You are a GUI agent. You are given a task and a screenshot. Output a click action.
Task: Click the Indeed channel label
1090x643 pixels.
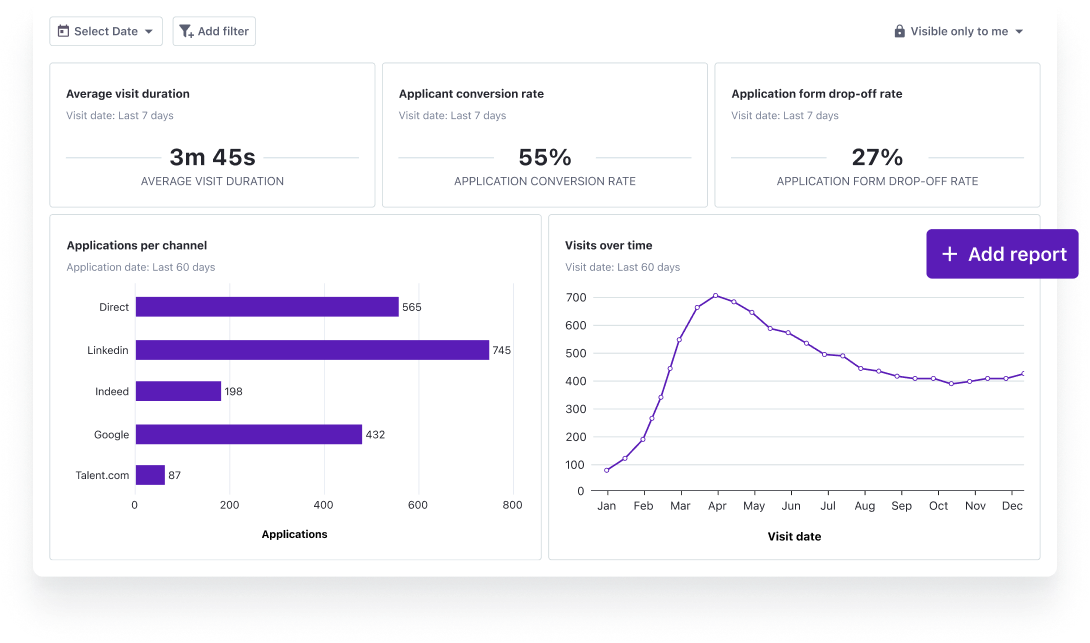pos(112,391)
